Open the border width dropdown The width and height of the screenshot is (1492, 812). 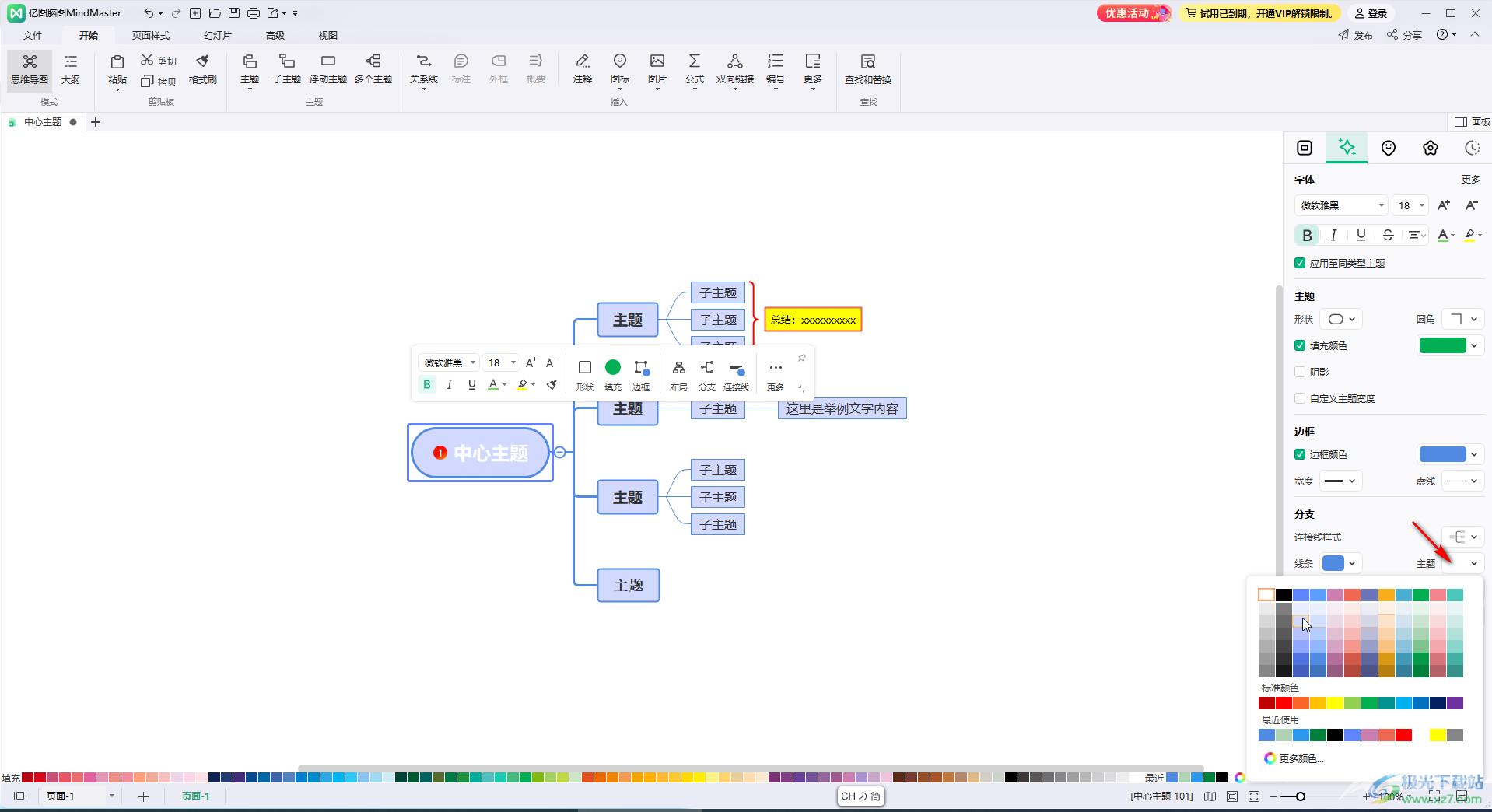1341,481
